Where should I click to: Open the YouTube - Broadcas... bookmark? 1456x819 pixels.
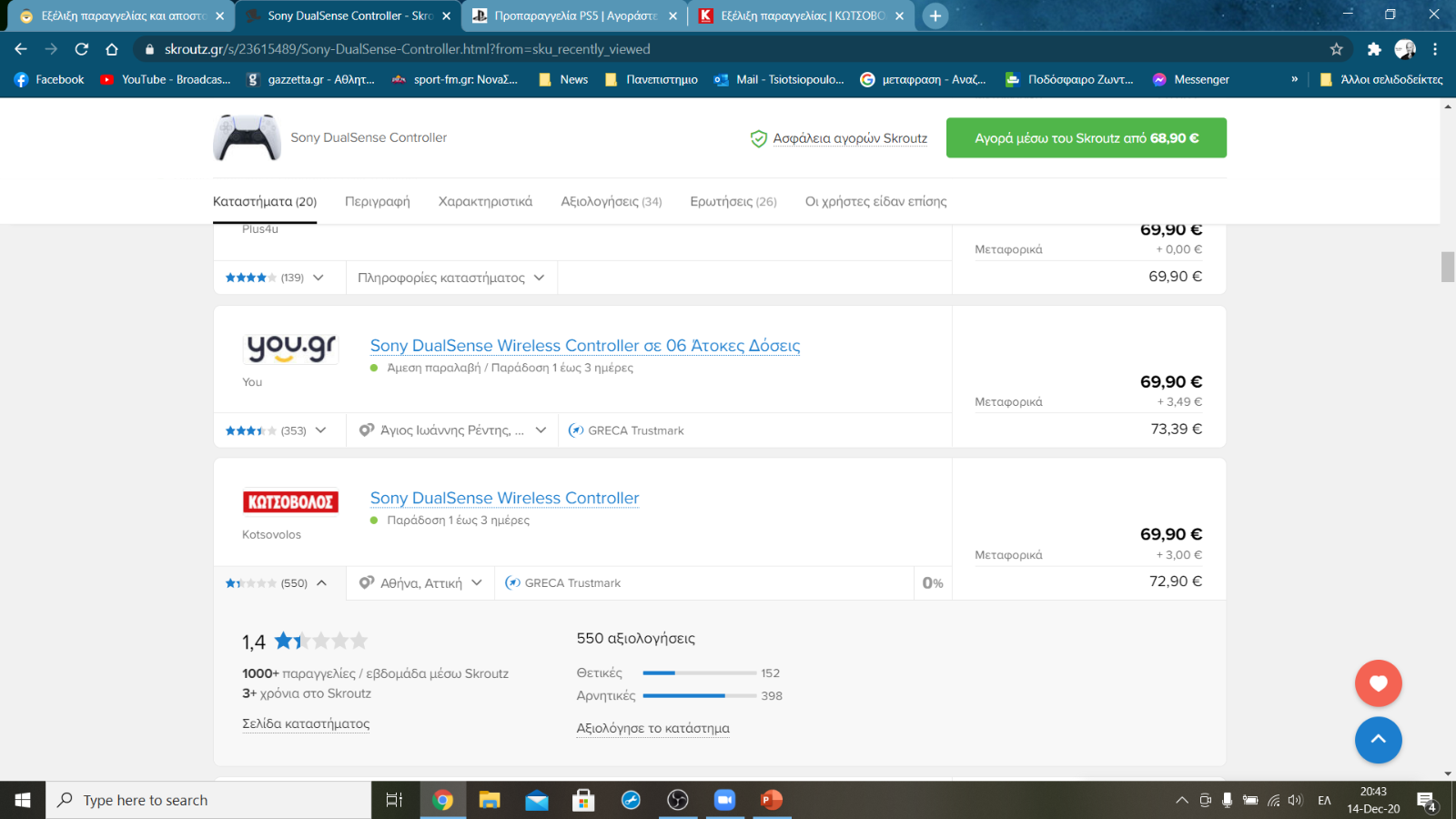point(165,79)
